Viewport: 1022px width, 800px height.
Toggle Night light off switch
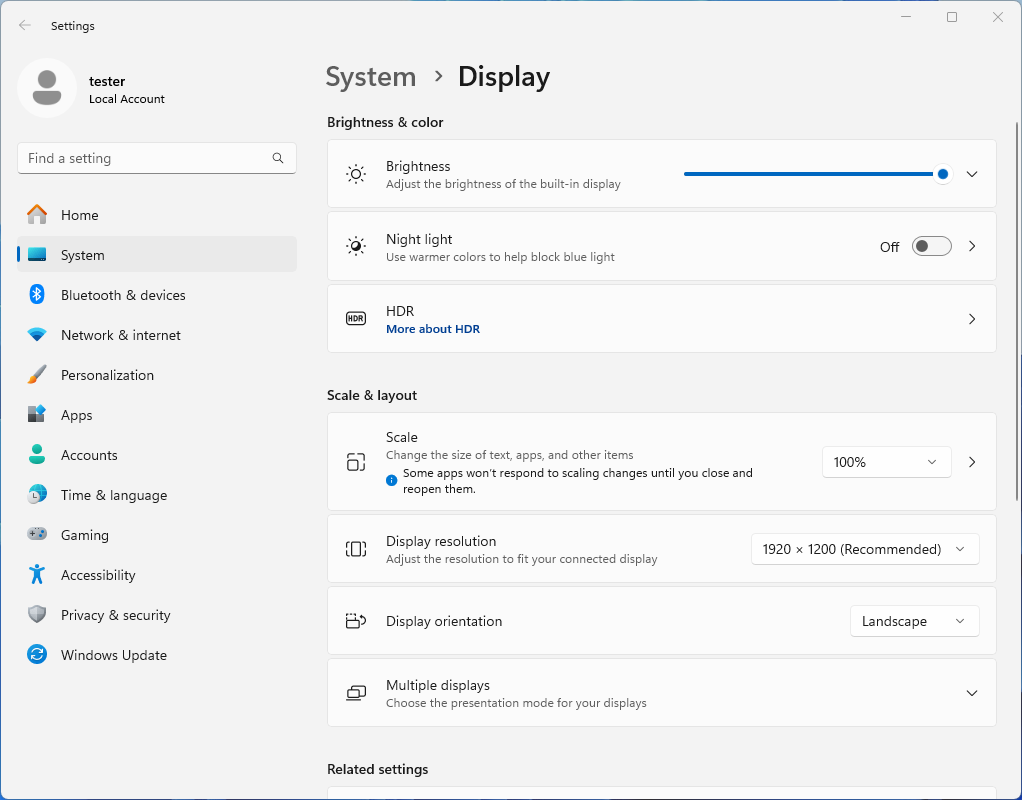pyautogui.click(x=931, y=246)
